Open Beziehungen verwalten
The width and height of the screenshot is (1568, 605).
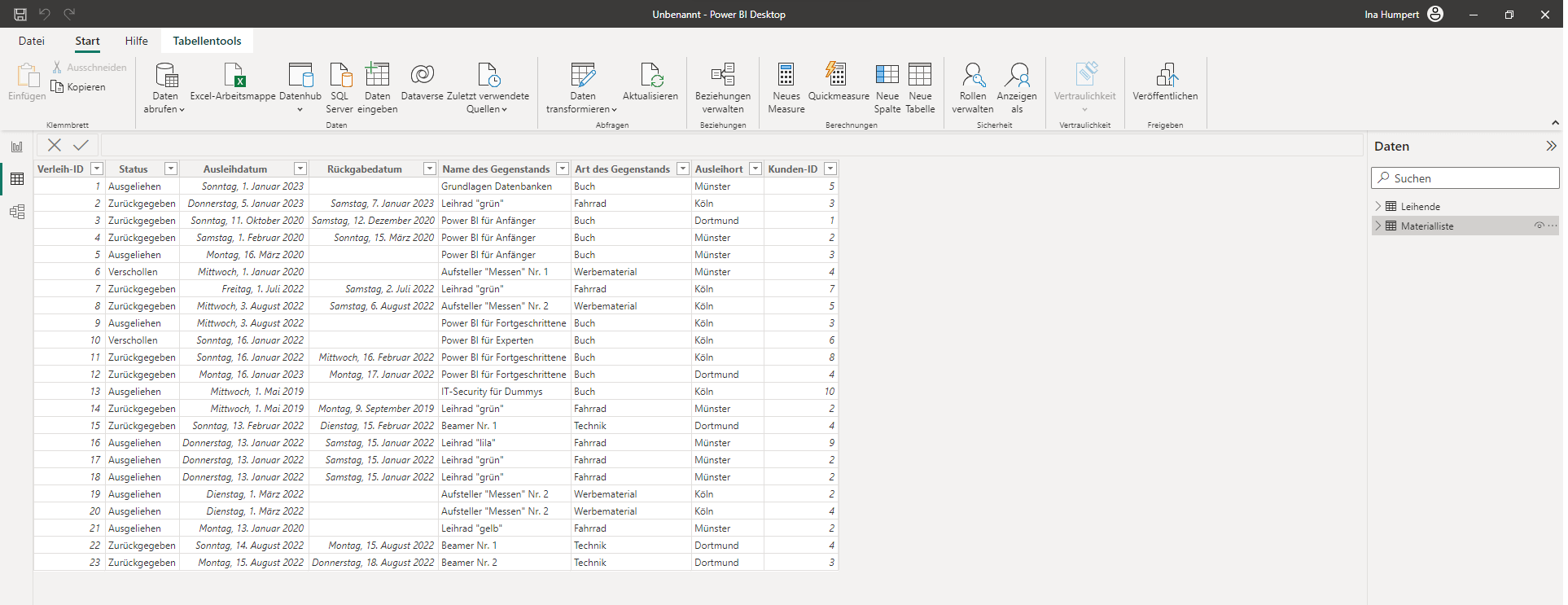tap(723, 88)
